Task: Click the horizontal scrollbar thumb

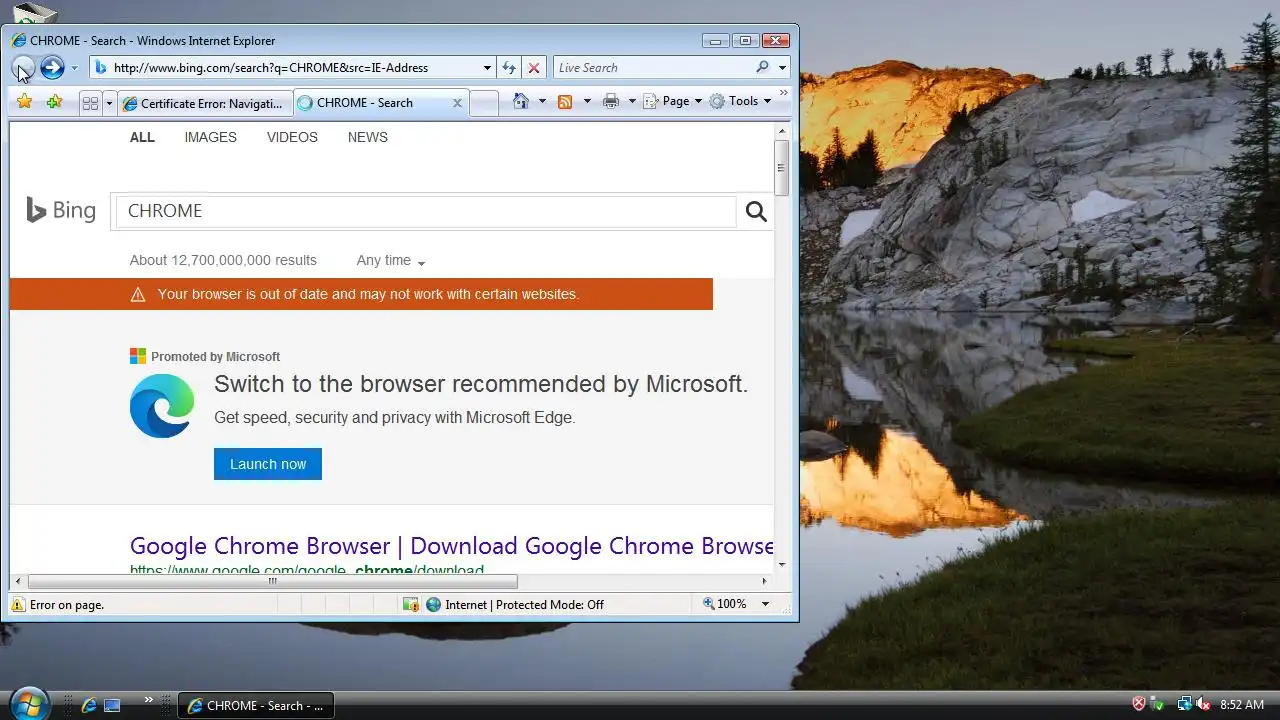Action: coord(272,581)
